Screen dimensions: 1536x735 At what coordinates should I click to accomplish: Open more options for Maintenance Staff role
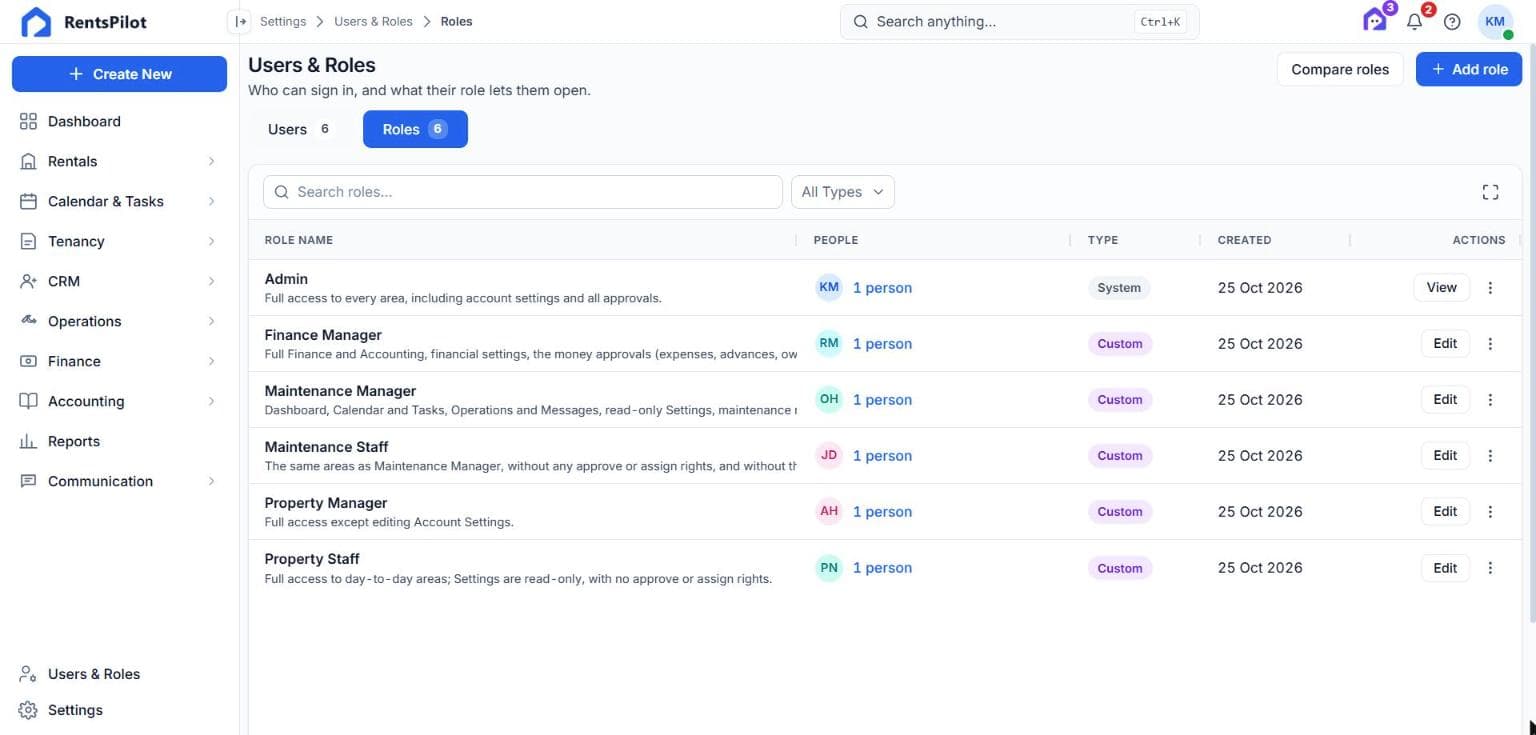point(1490,456)
